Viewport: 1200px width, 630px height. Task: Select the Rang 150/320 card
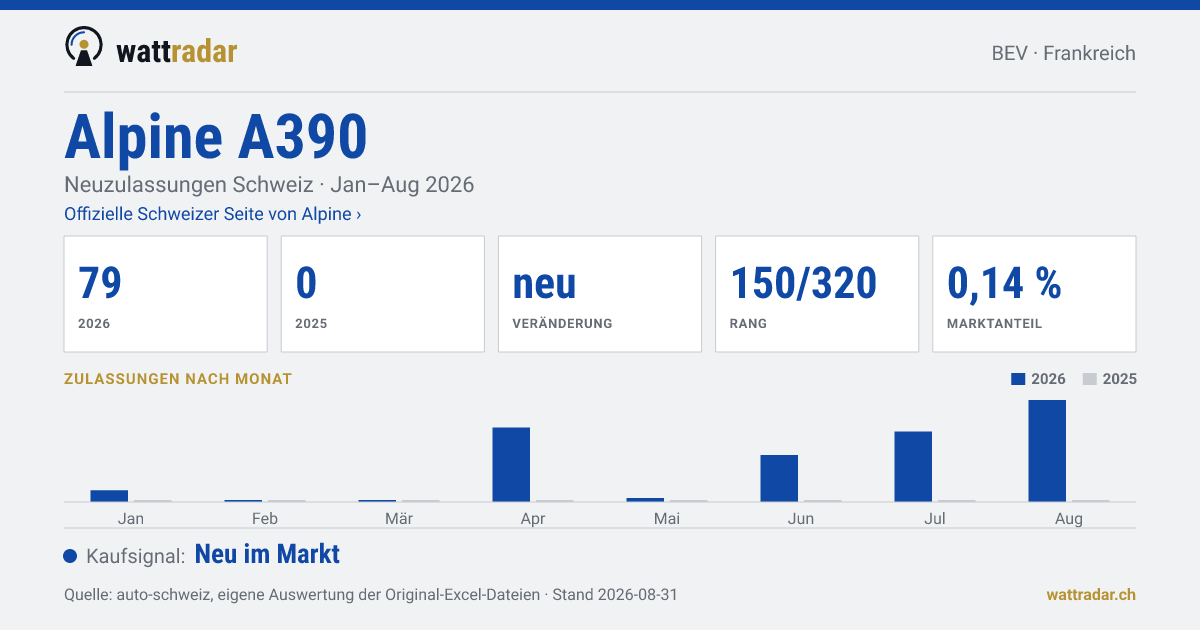(817, 294)
